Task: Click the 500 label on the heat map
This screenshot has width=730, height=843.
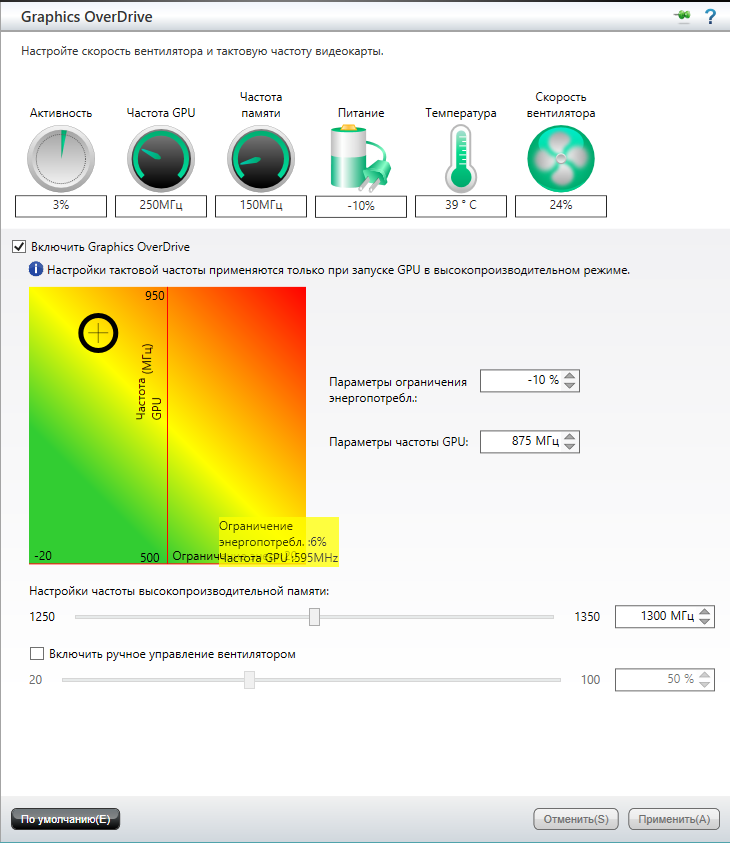Action: 150,558
